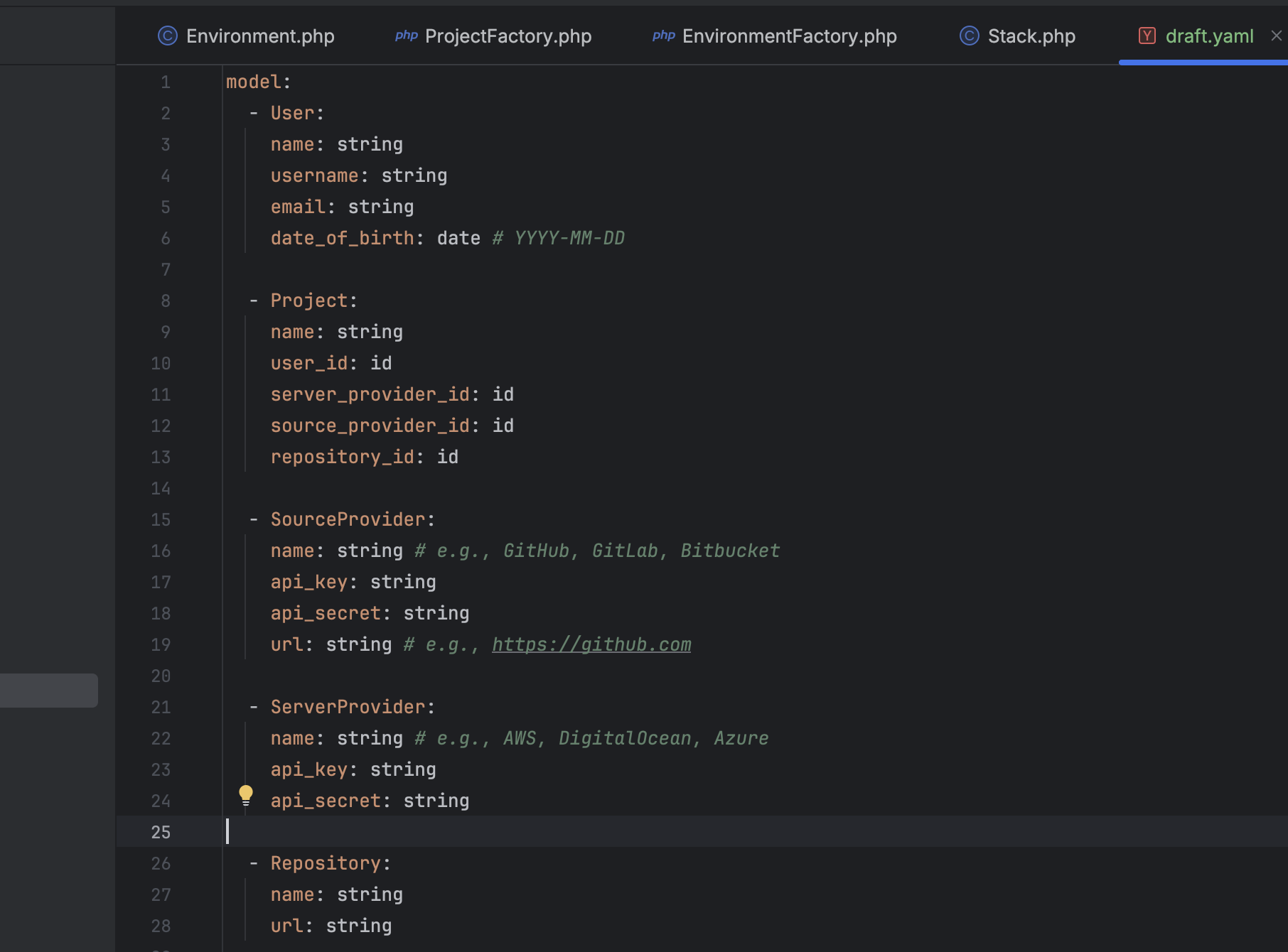Click the 'server_provider_id' key
This screenshot has width=1288, height=952.
pos(370,394)
